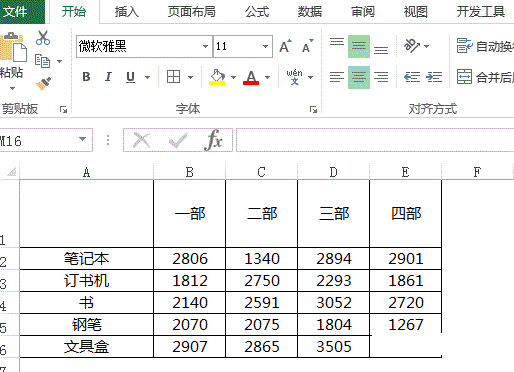The height and width of the screenshot is (372, 514).
Task: Open 剪贴板 clipboard pane launcher
Action: (x=63, y=109)
